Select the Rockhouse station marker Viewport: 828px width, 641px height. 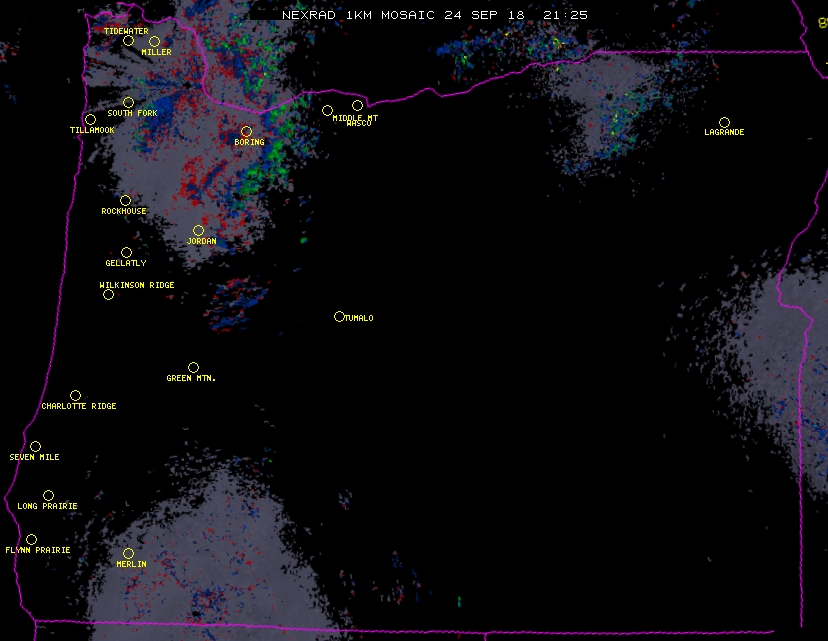125,200
